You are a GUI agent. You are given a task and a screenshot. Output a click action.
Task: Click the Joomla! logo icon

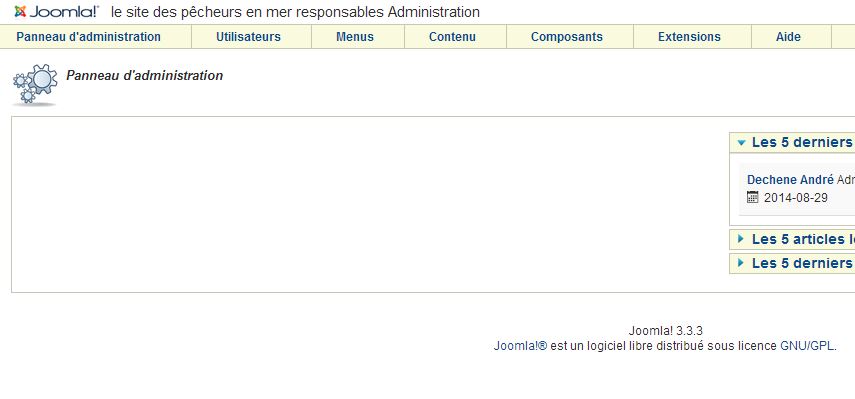(x=20, y=11)
